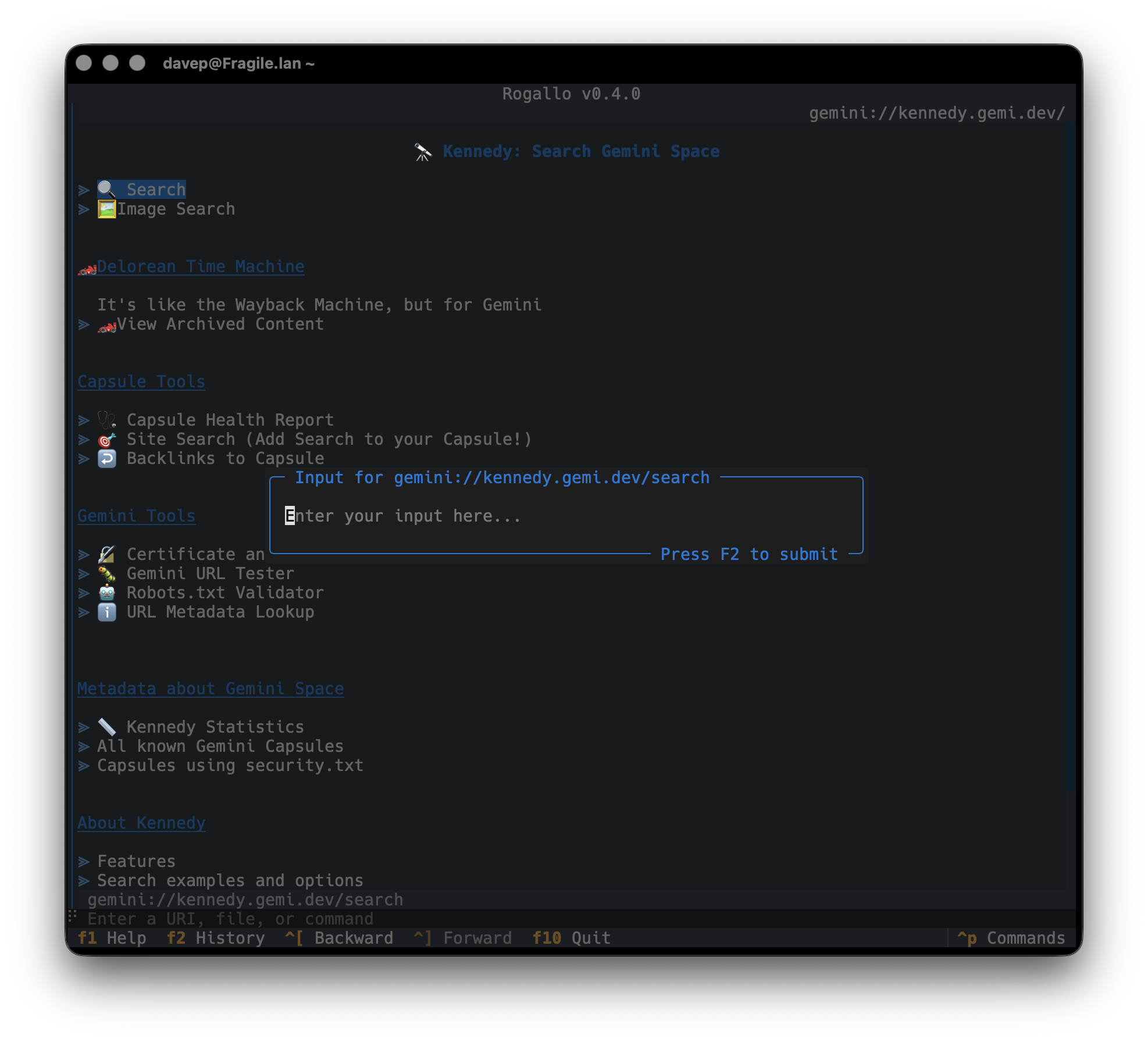
Task: Click the arrow marker before Search examples and options
Action: (x=84, y=880)
